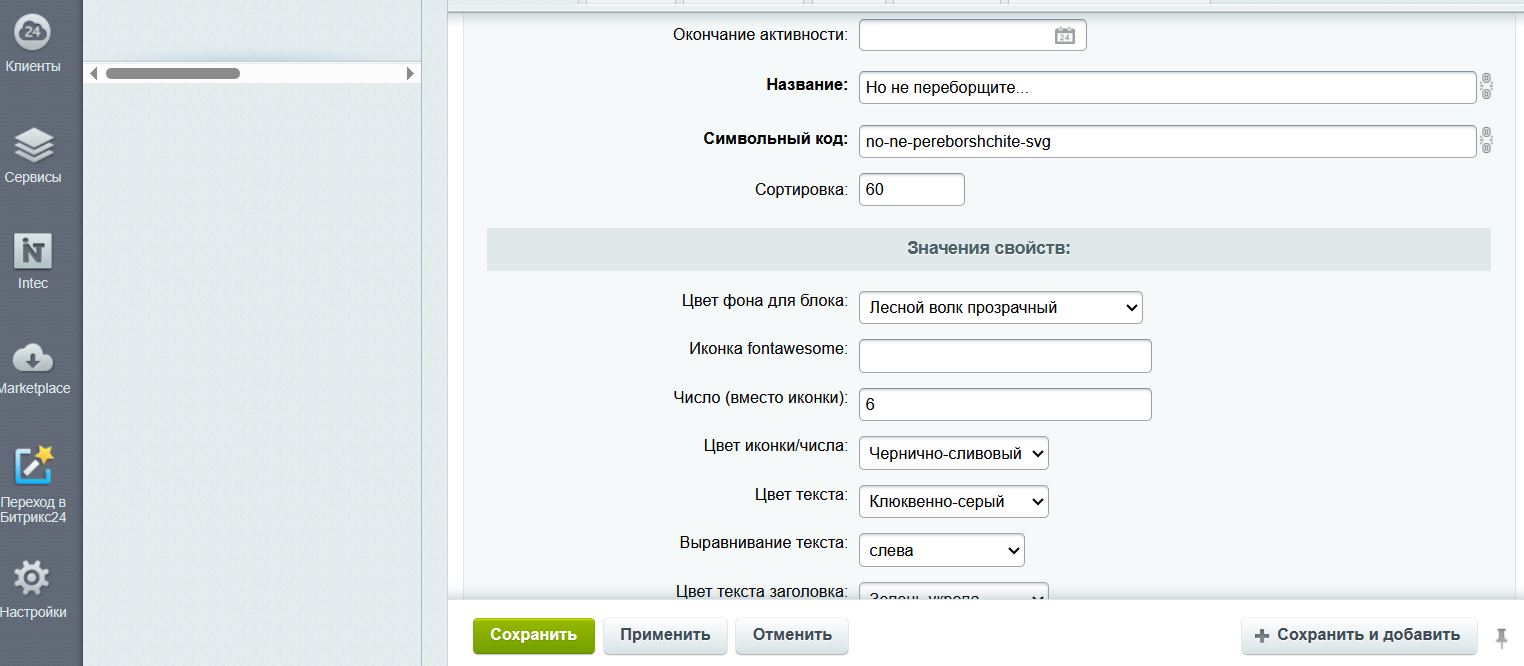
Task: Expand the Цвет фона для блока dropdown
Action: 1000,308
